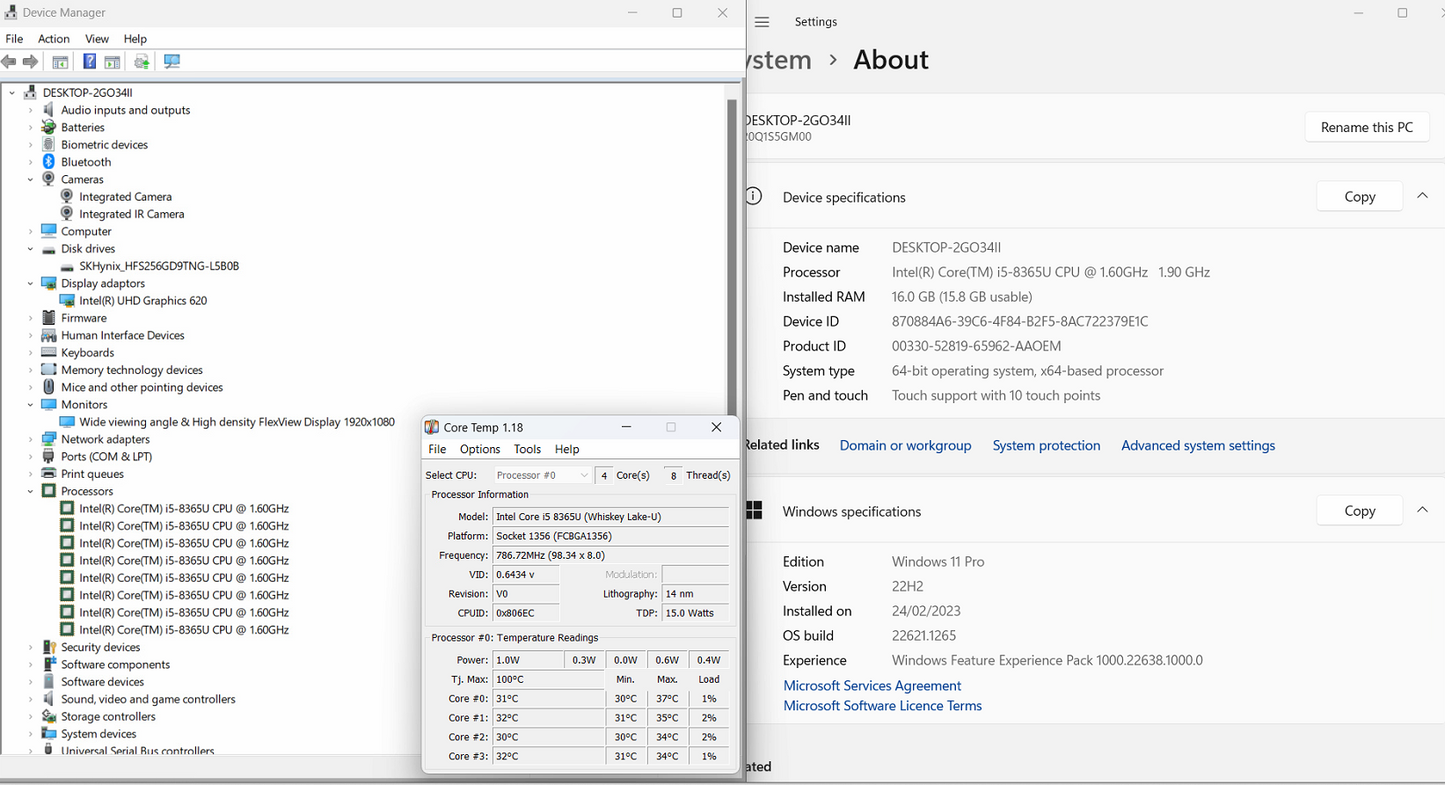The height and width of the screenshot is (785, 1445).
Task: Open Advanced system settings link
Action: (1198, 445)
